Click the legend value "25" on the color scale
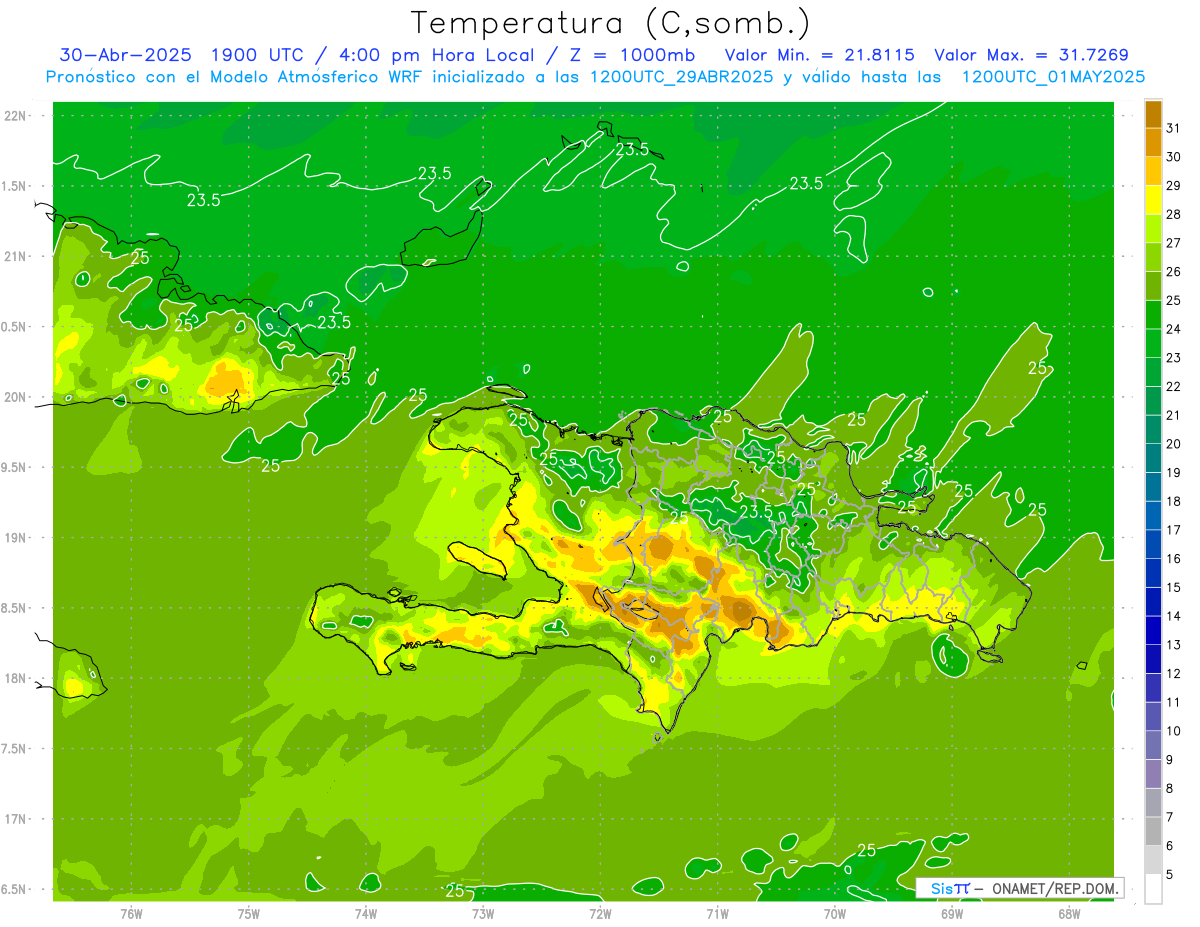Screen dimensions: 1200x927 click(1174, 300)
